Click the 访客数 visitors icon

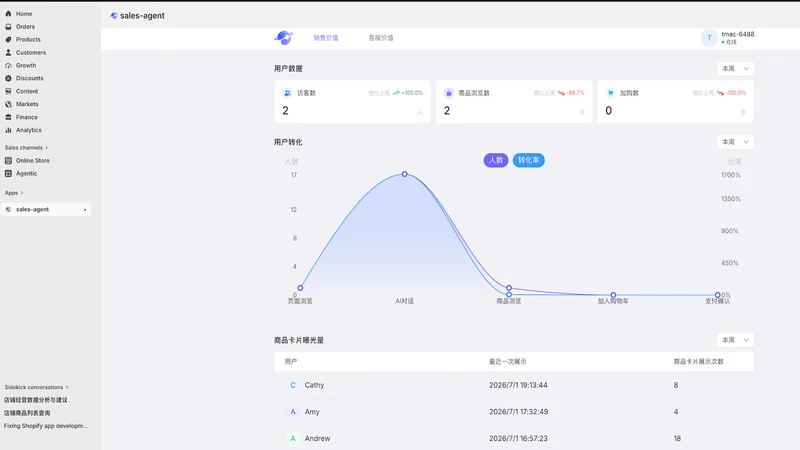point(287,93)
